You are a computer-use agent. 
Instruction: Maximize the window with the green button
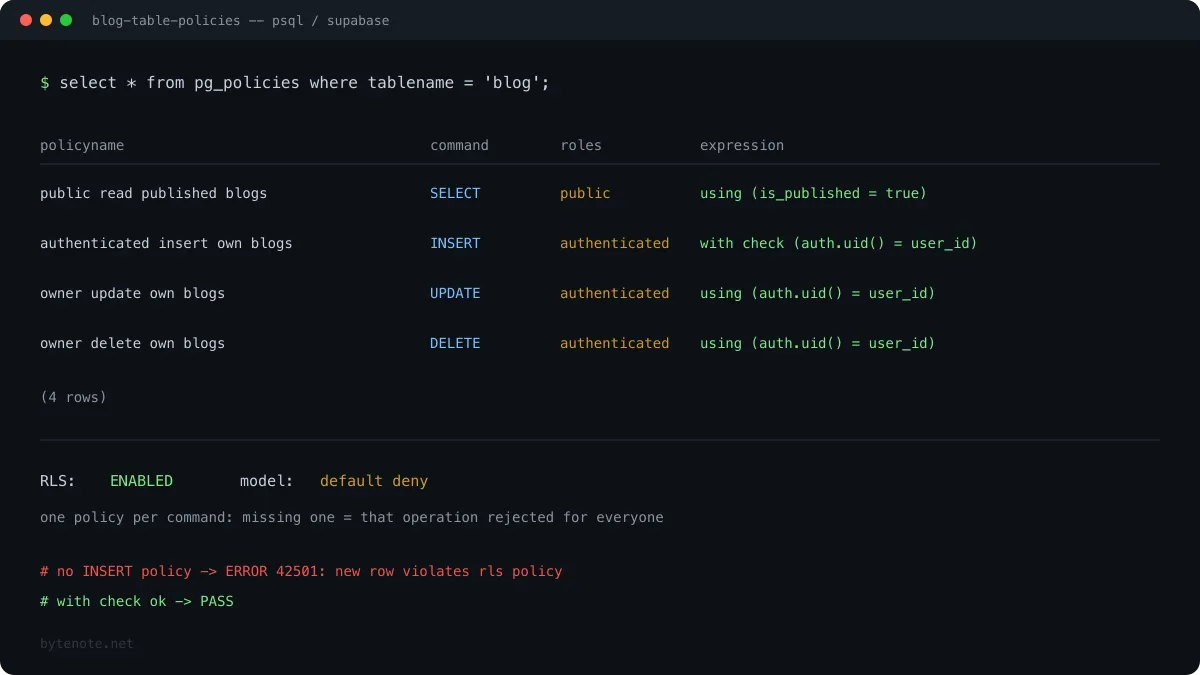click(66, 20)
